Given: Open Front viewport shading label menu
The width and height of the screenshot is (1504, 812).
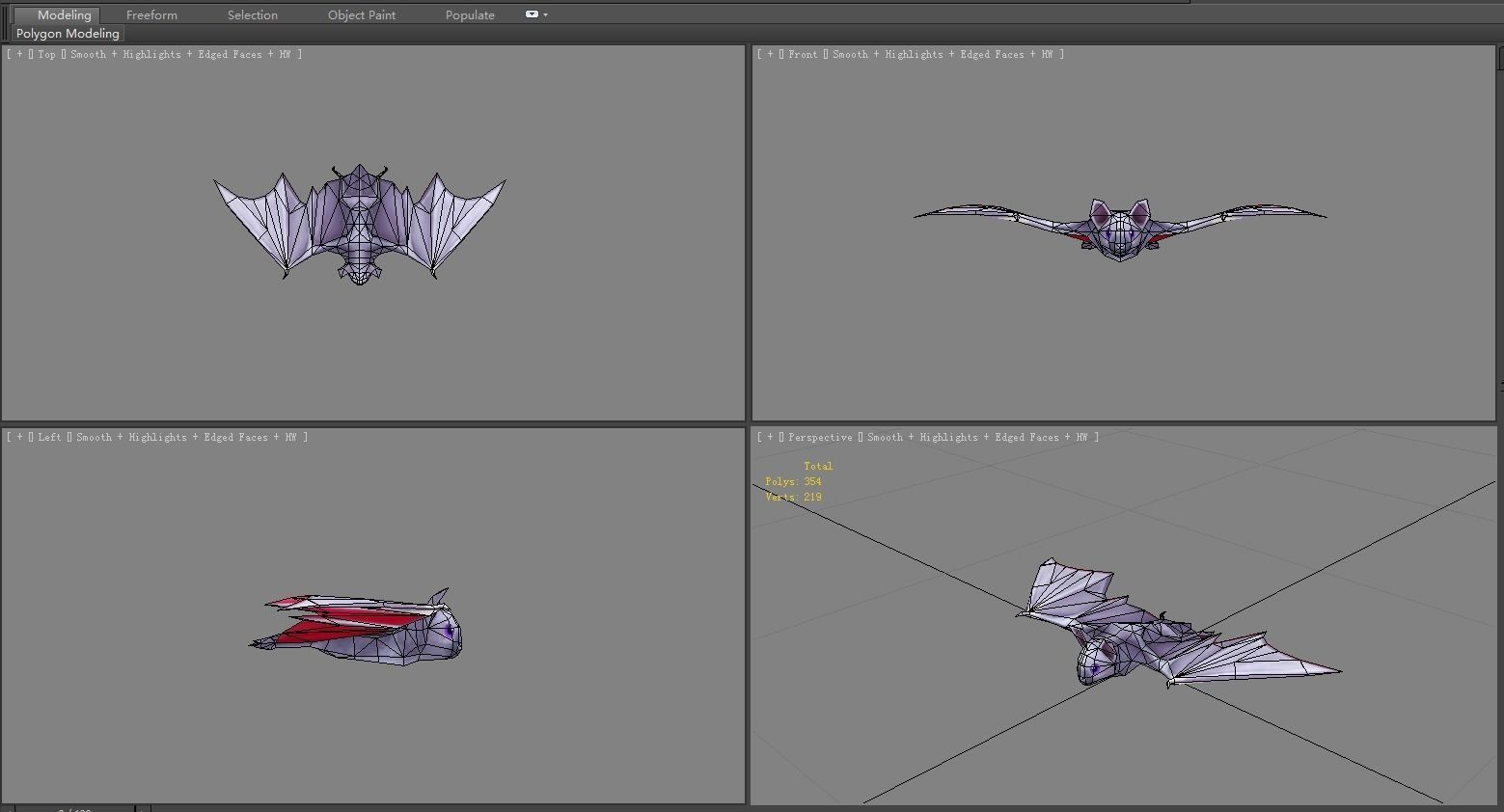Looking at the screenshot, I should click(x=943, y=54).
